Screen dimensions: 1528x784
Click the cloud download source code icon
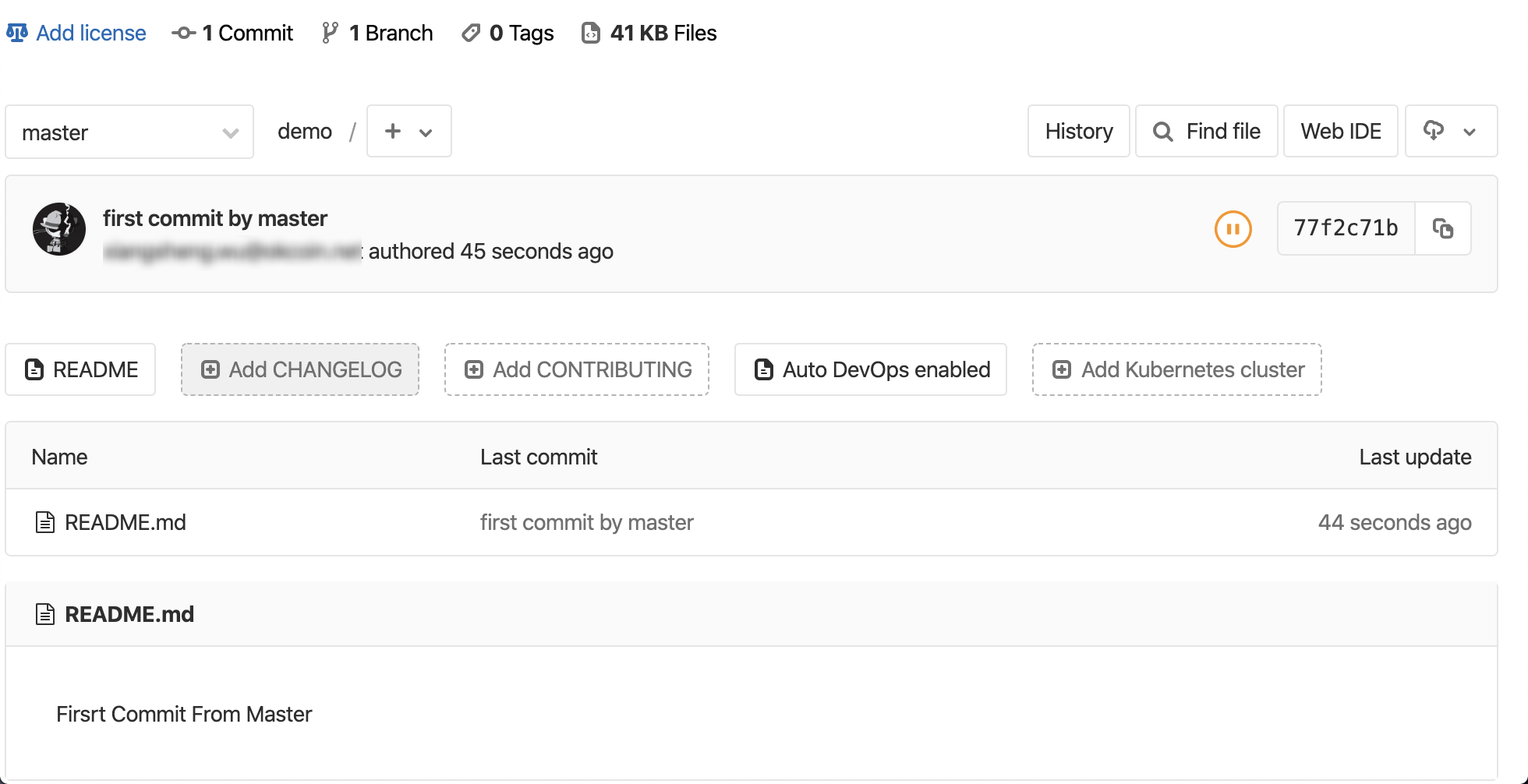[x=1435, y=131]
